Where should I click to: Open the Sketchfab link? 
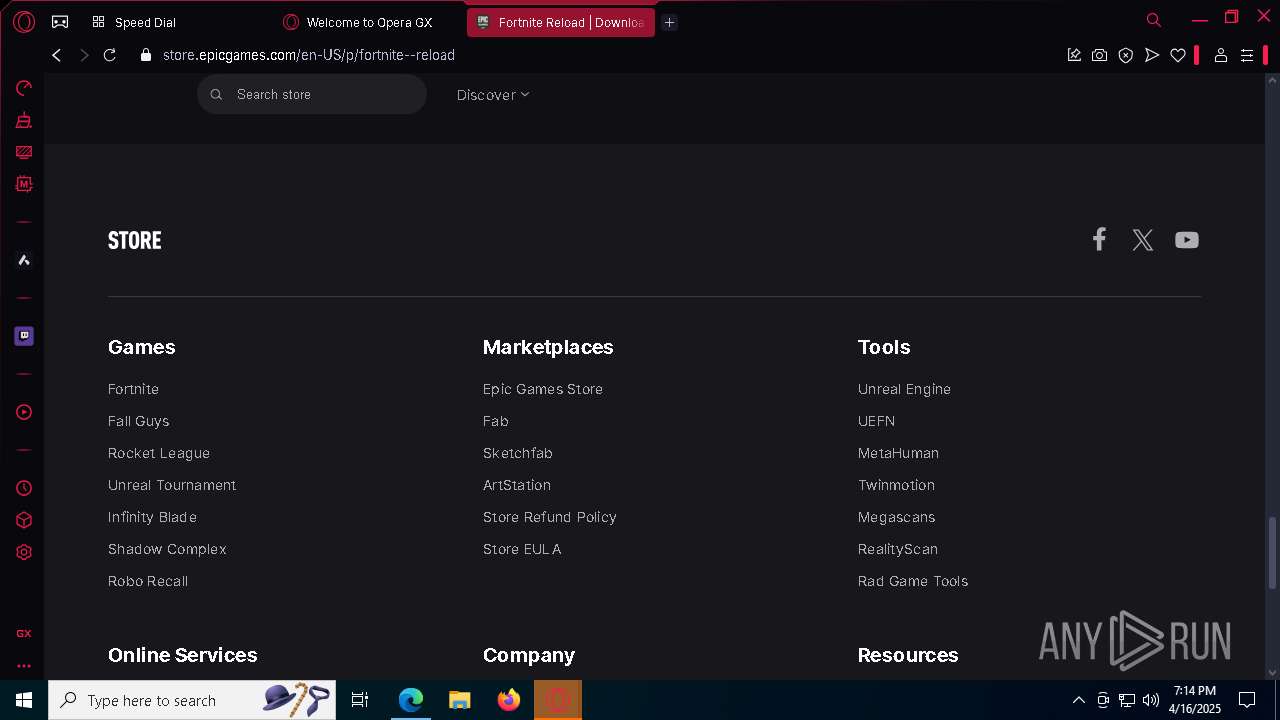518,453
